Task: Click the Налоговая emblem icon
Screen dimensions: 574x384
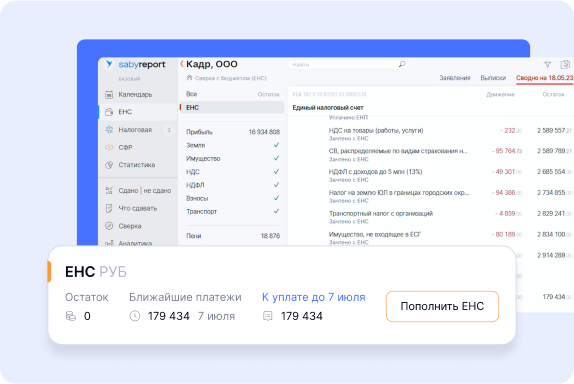Action: [x=109, y=130]
